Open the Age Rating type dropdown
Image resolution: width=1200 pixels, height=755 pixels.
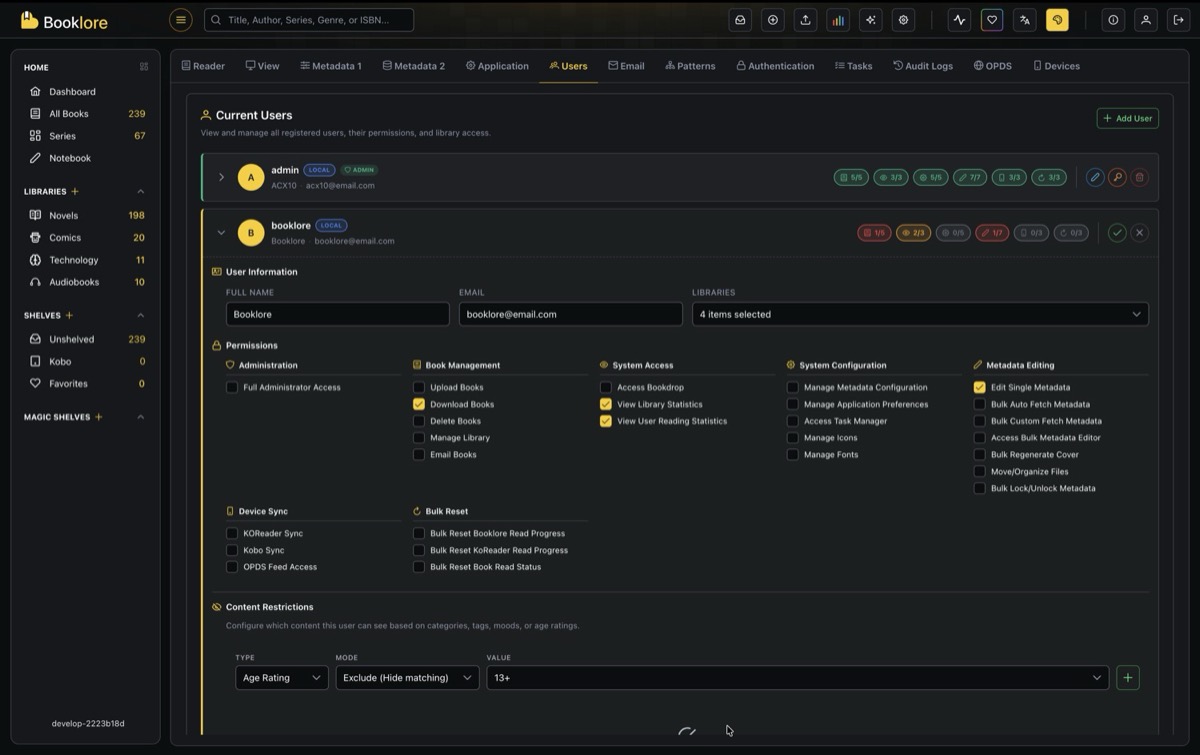pos(281,678)
